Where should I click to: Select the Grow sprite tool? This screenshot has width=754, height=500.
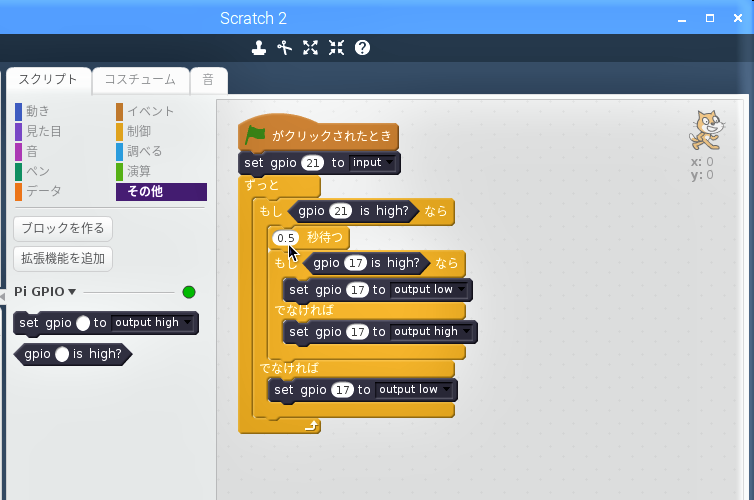point(311,48)
